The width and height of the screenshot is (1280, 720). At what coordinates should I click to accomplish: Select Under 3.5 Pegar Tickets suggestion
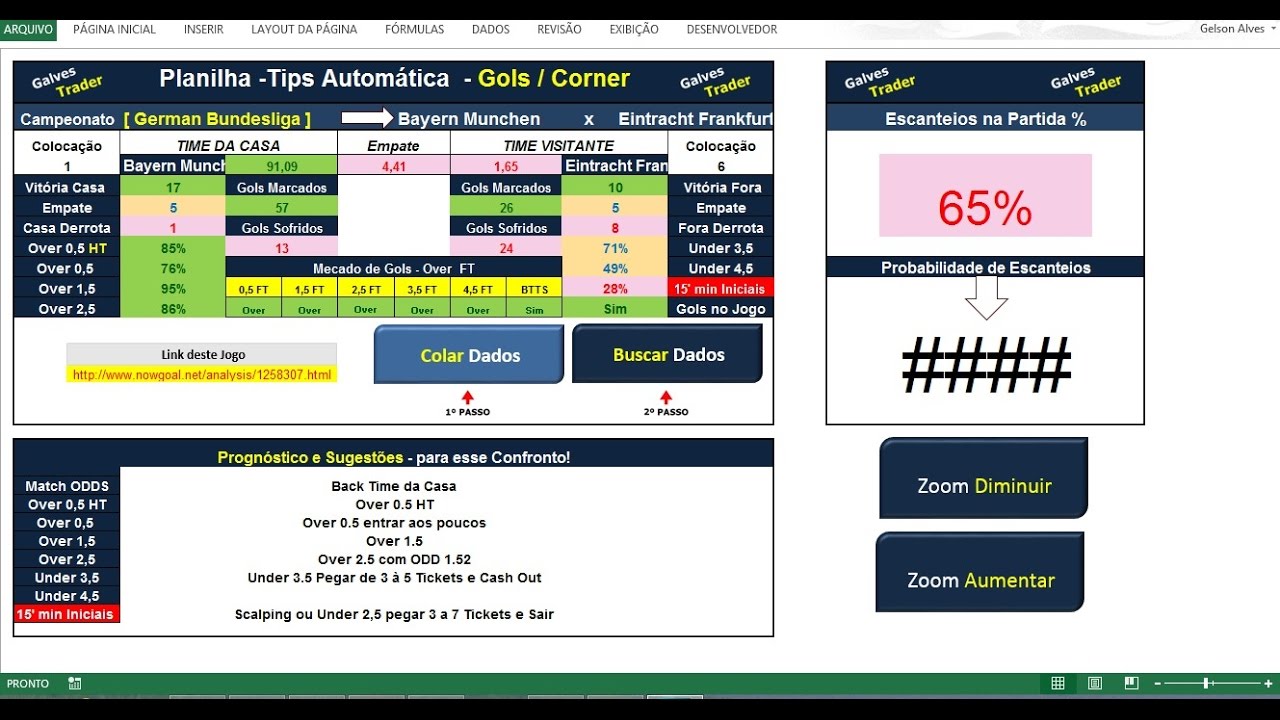coord(394,577)
